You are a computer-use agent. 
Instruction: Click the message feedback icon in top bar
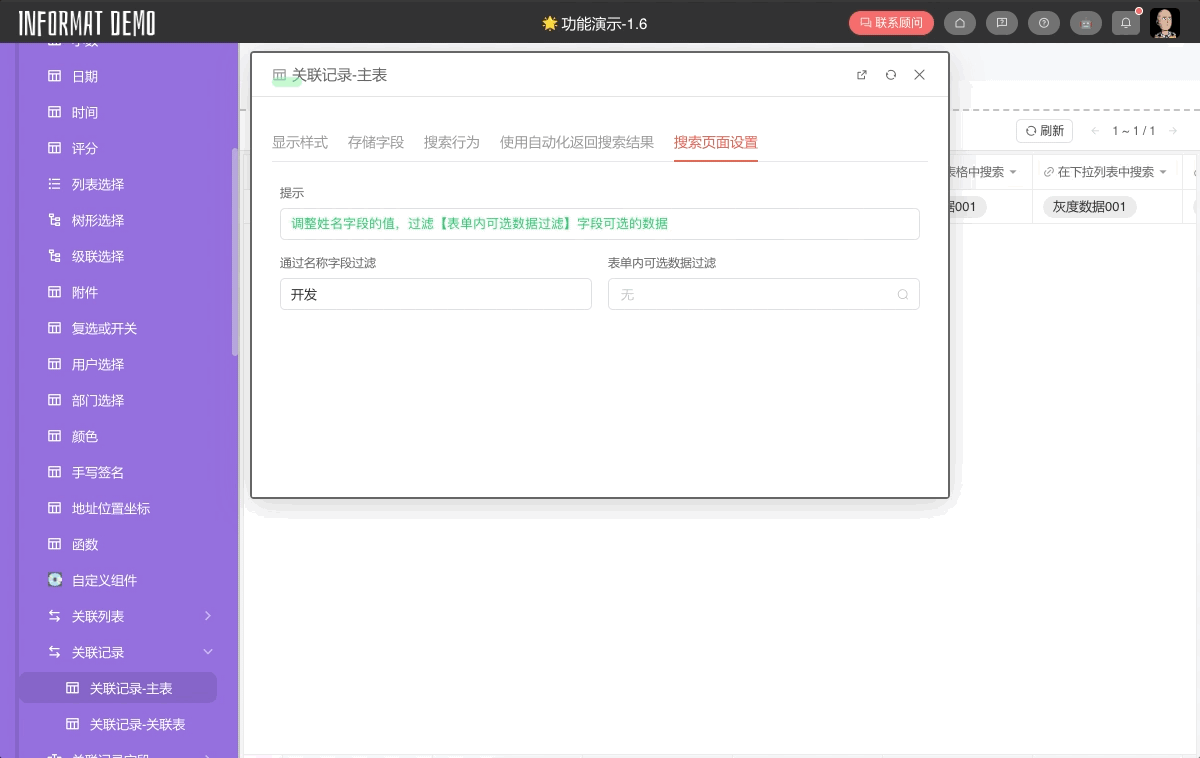pos(1002,22)
